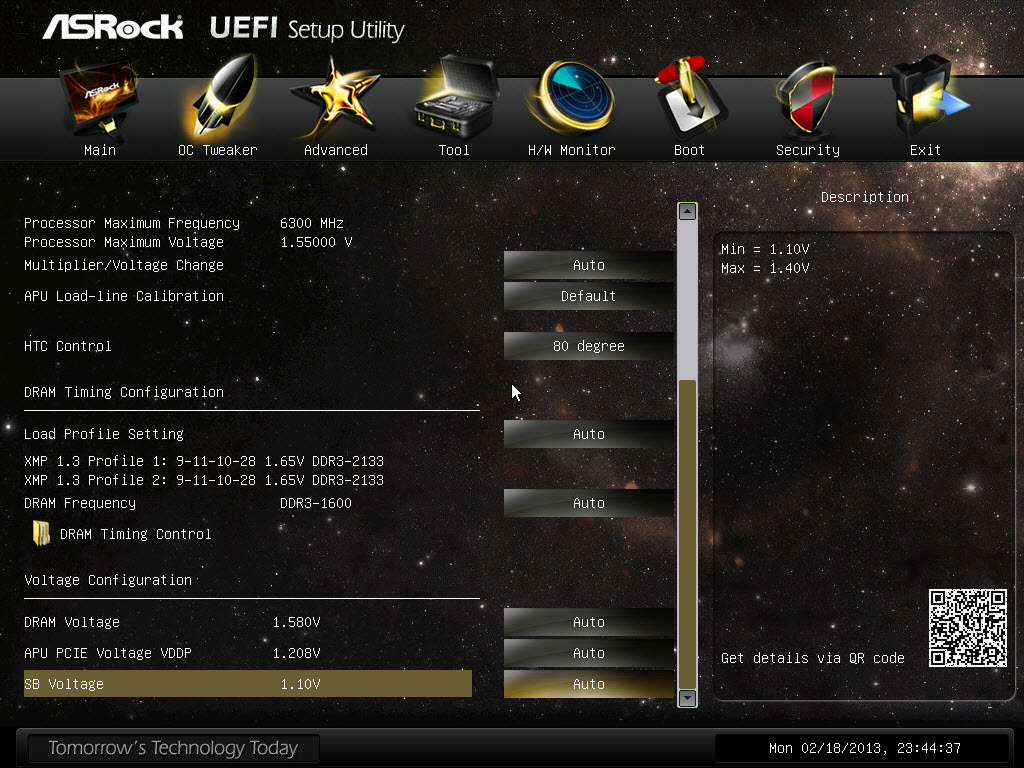1024x768 pixels.
Task: Click Processor Maximum Voltage 1.55000 V value
Action: click(316, 242)
